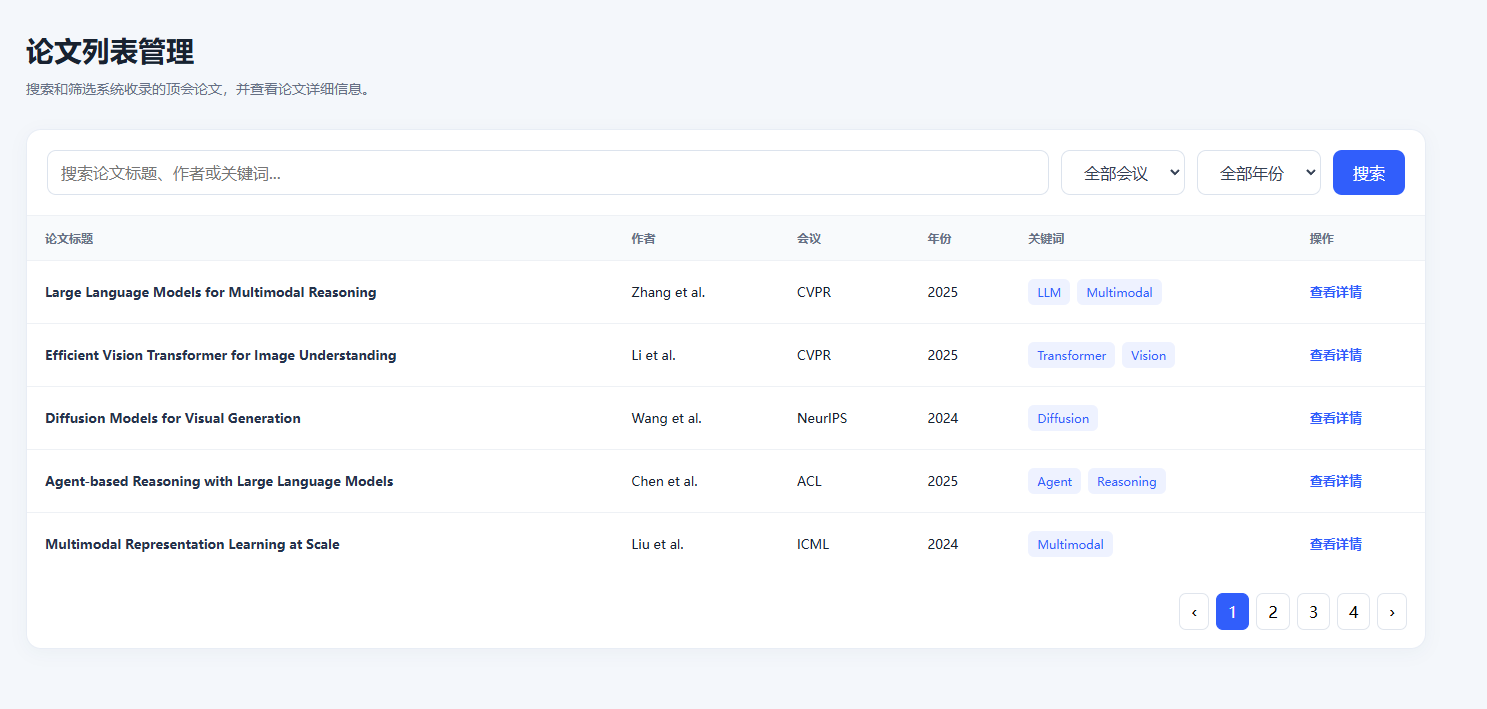The height and width of the screenshot is (709, 1487).
Task: Open the 全部会议 conference dropdown
Action: [x=1123, y=173]
